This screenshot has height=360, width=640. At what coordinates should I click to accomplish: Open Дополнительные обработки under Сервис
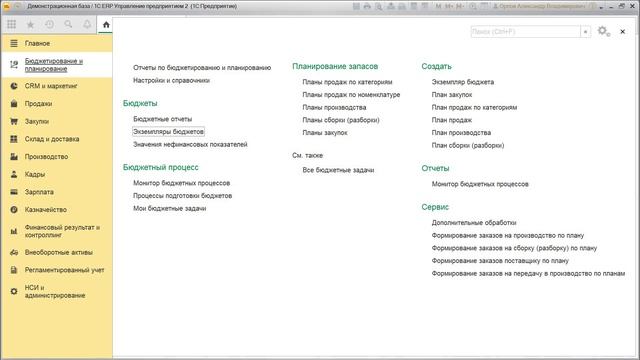(x=474, y=223)
